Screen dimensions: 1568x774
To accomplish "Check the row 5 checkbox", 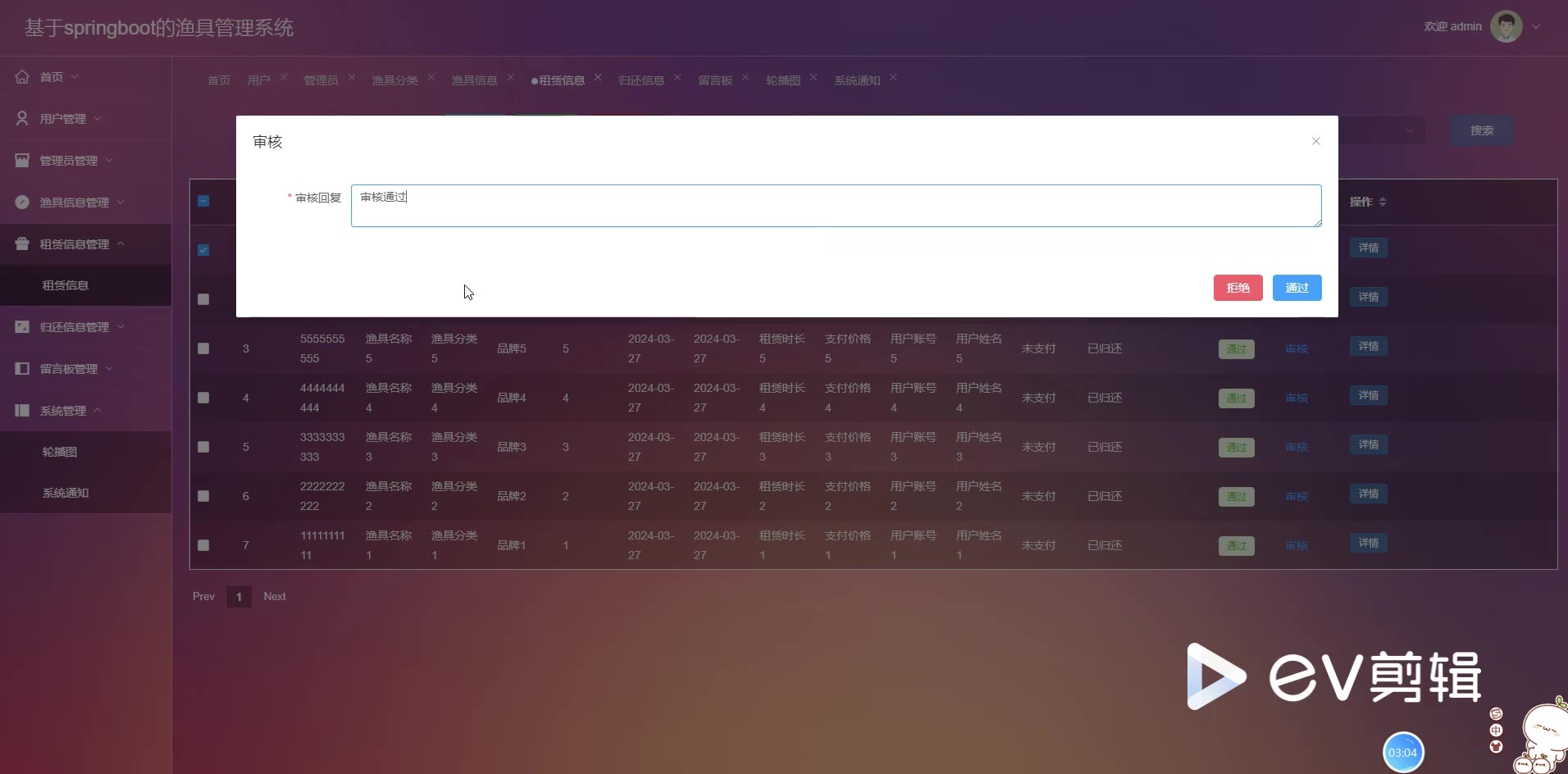I will click(x=203, y=447).
